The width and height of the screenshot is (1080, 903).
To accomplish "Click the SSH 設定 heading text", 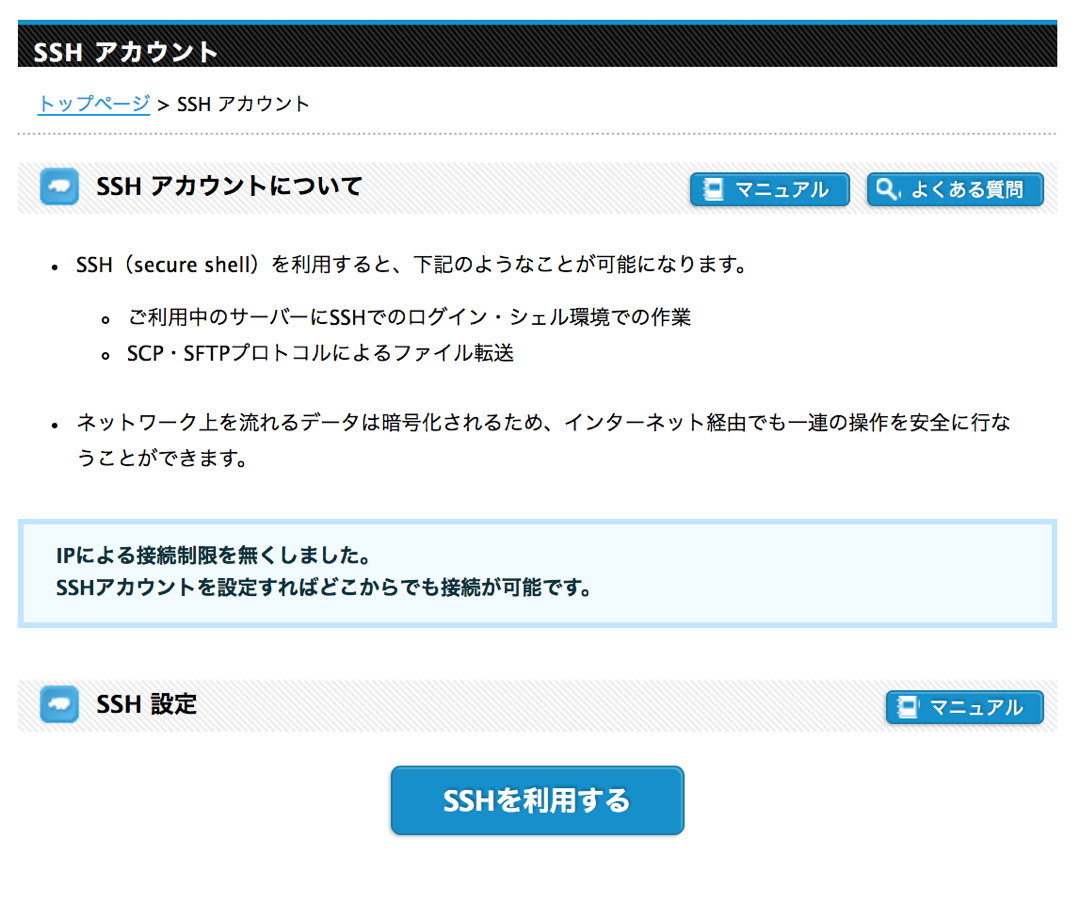I will pos(146,704).
